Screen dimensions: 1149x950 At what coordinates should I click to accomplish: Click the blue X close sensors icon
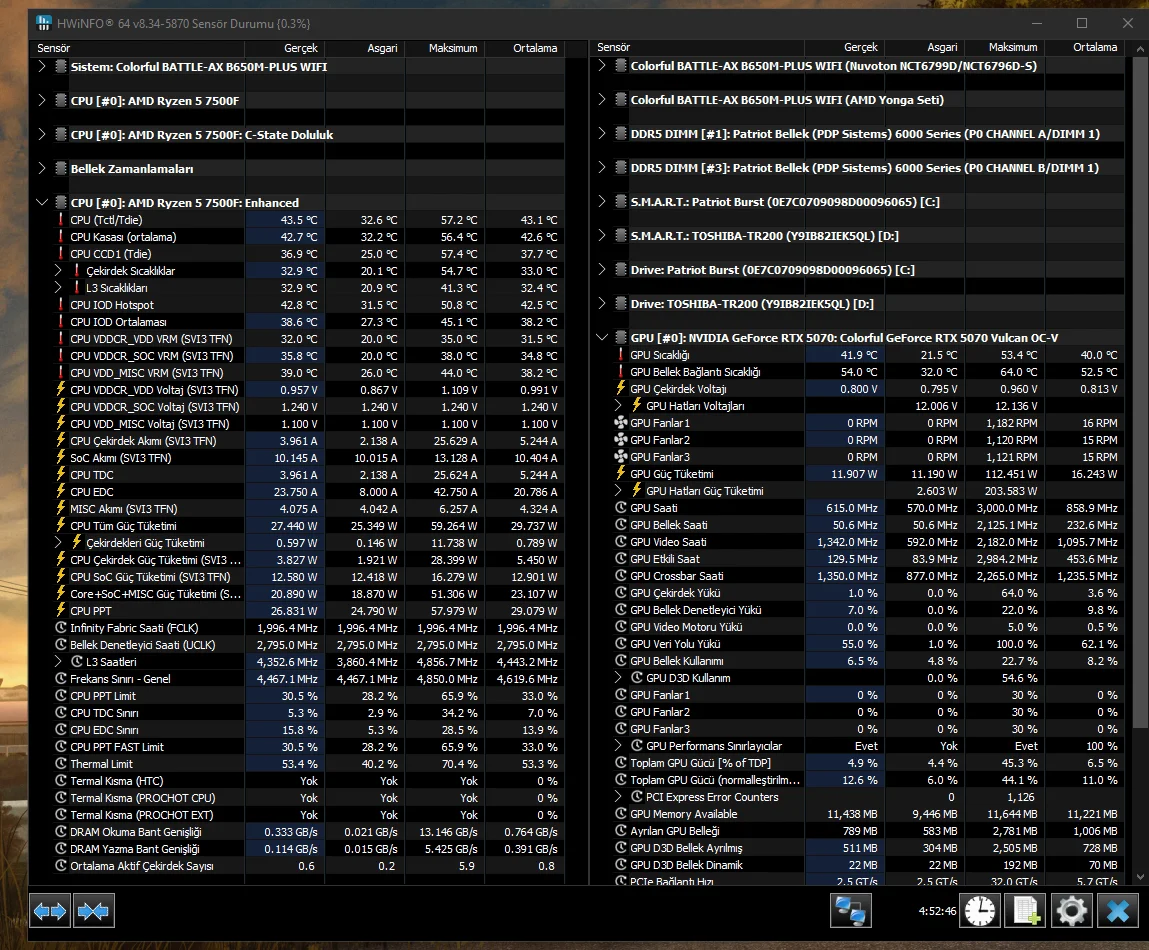click(1117, 911)
